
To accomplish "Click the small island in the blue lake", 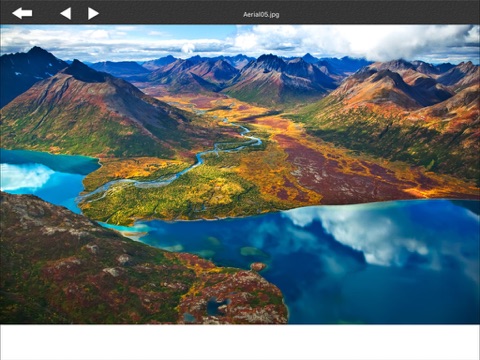I will pyautogui.click(x=258, y=266).
